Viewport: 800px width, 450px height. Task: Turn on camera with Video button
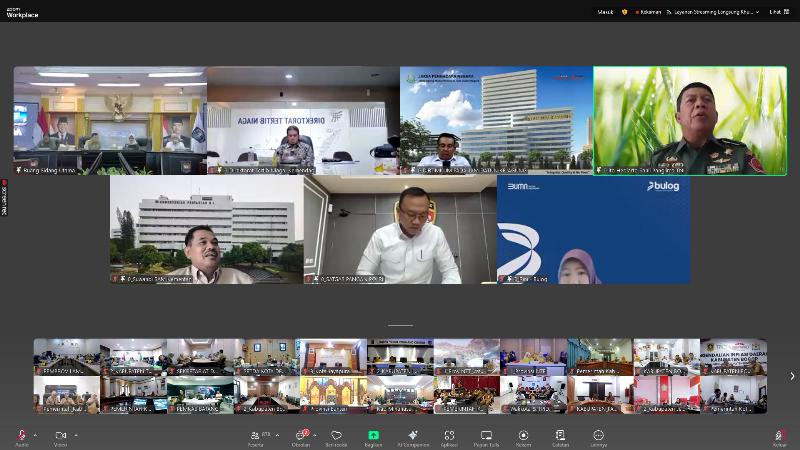coord(60,436)
